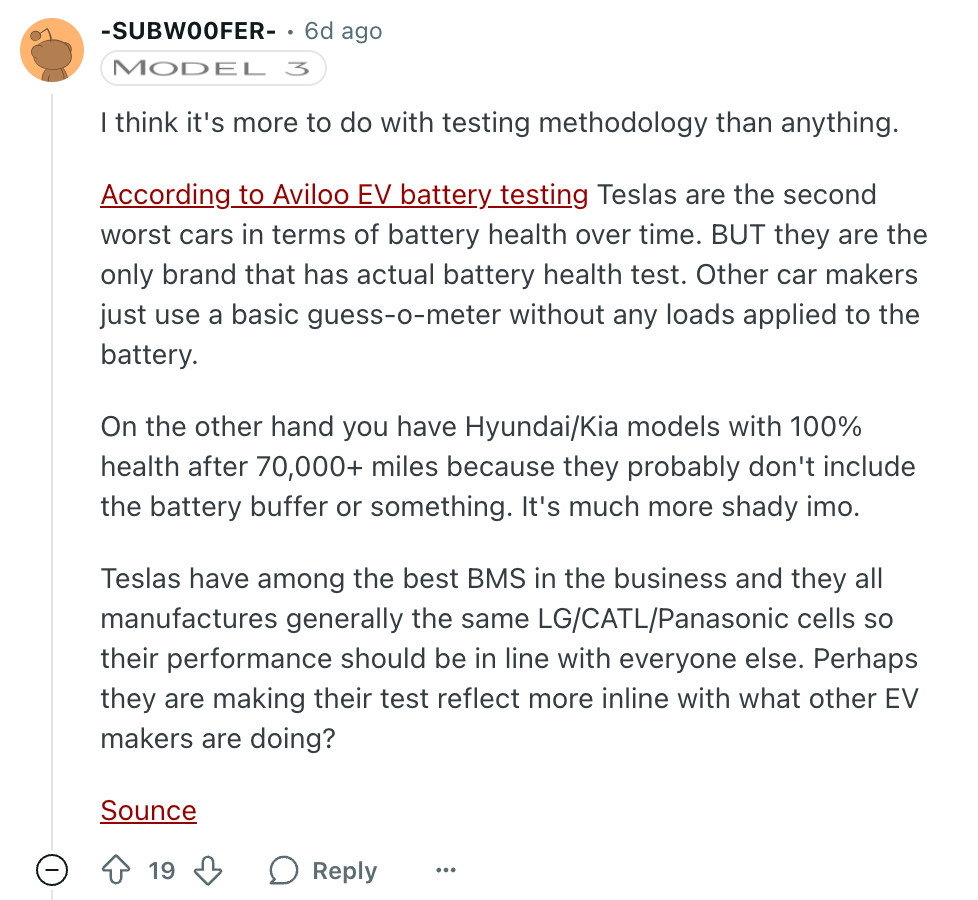
Task: Click the 6d ago timestamp
Action: [x=343, y=31]
